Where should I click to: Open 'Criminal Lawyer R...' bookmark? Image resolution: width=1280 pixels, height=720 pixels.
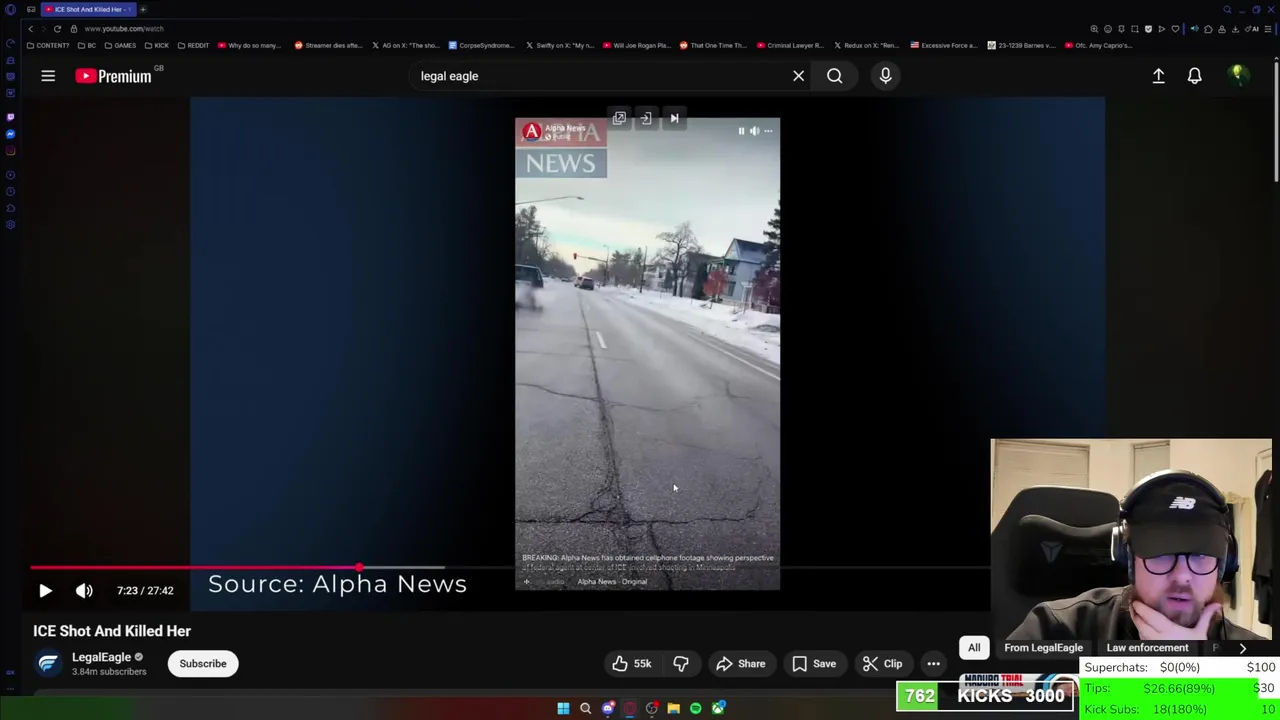pyautogui.click(x=790, y=45)
